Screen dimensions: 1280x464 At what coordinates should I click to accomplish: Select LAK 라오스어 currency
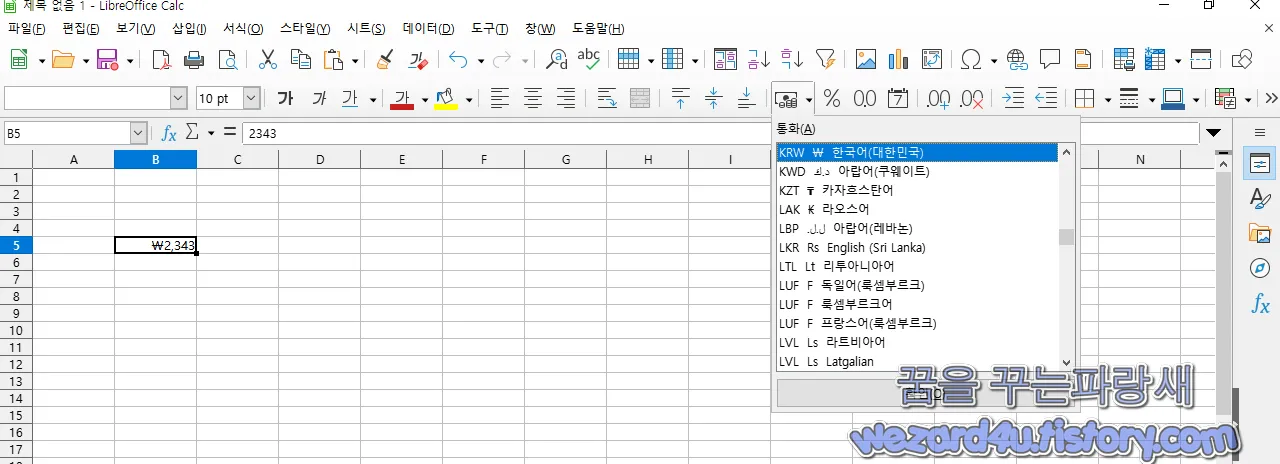918,209
